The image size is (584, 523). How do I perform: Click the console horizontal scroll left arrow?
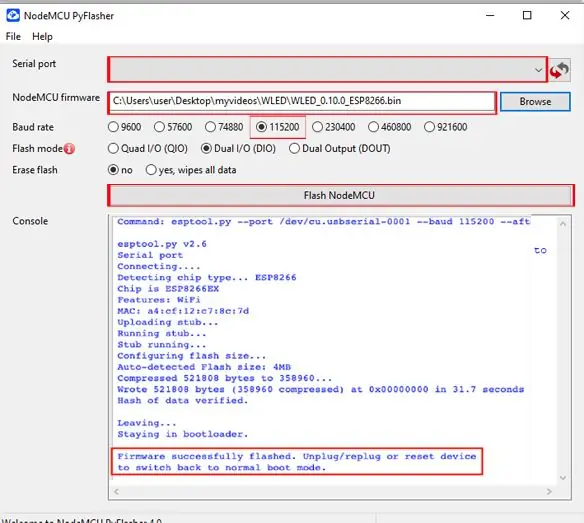click(x=117, y=491)
